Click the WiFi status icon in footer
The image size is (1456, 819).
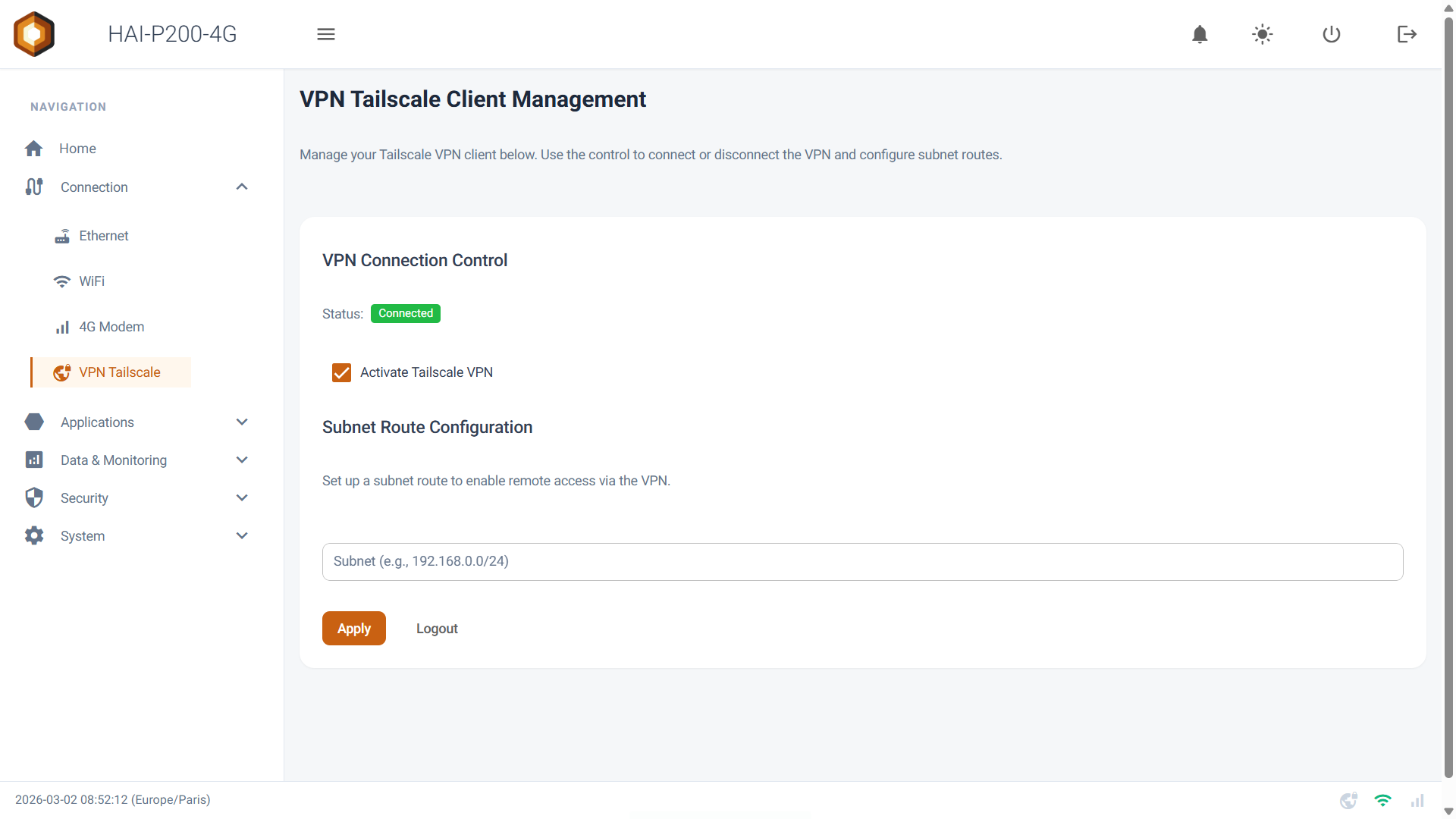[1382, 800]
